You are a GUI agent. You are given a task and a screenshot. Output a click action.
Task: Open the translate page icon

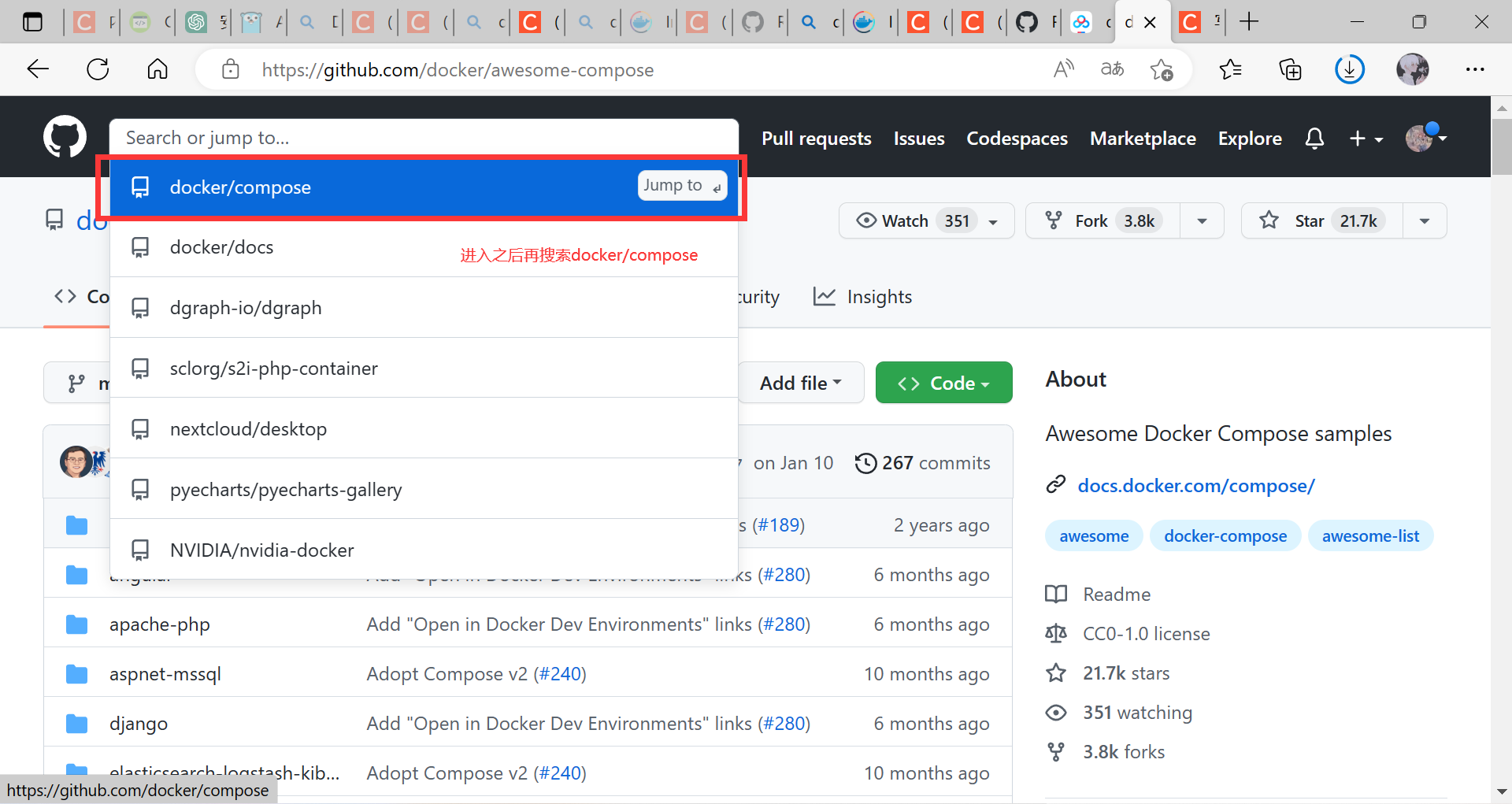point(1112,69)
